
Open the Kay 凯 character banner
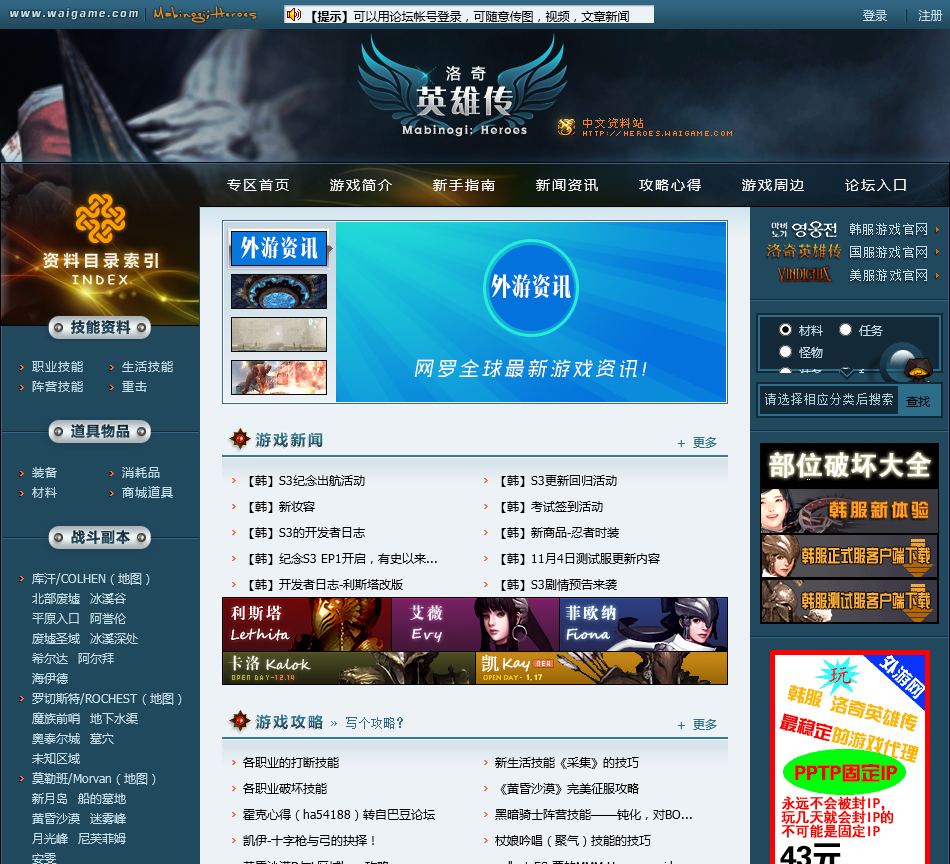pyautogui.click(x=602, y=668)
